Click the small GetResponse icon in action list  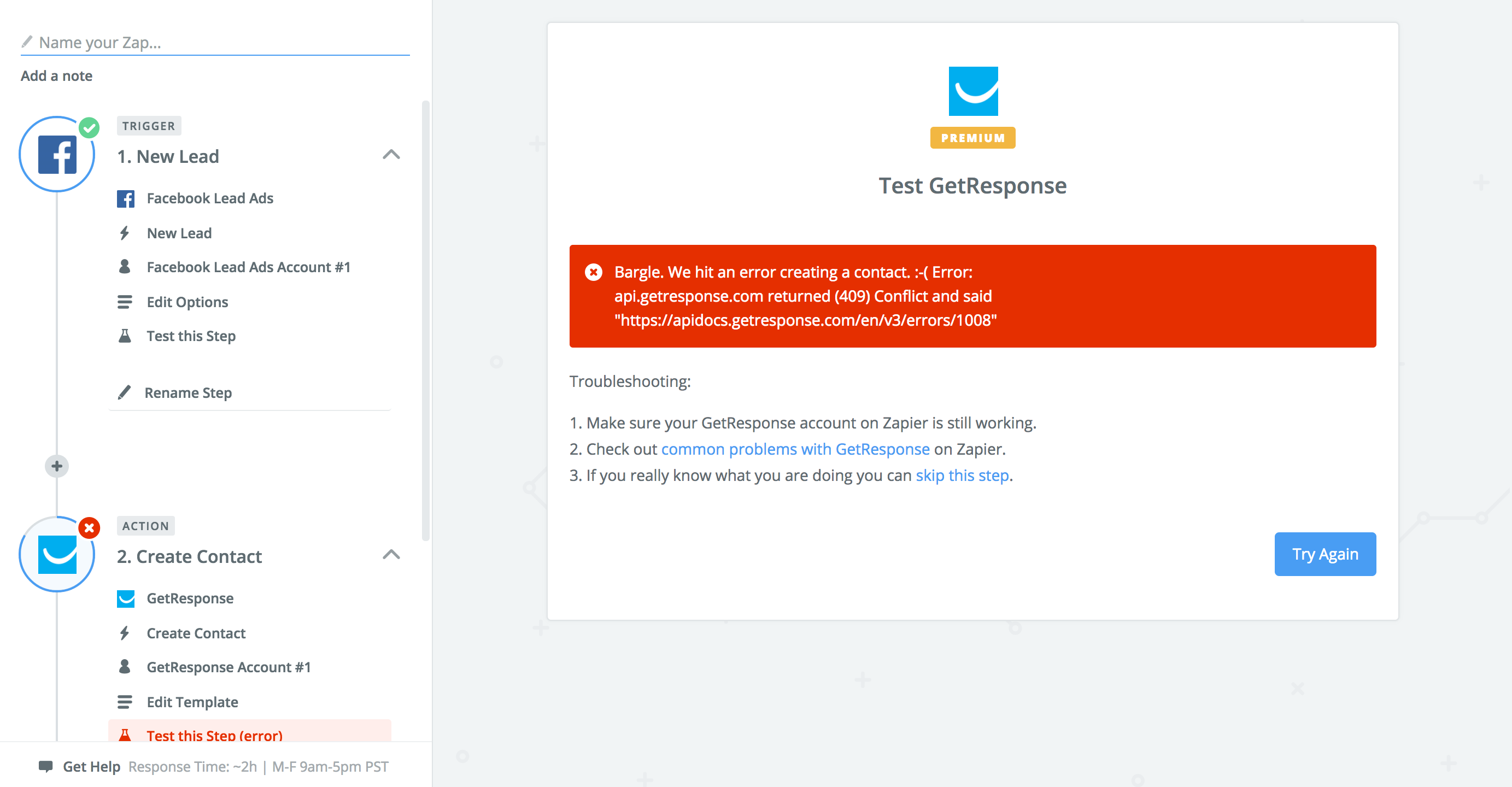126,598
